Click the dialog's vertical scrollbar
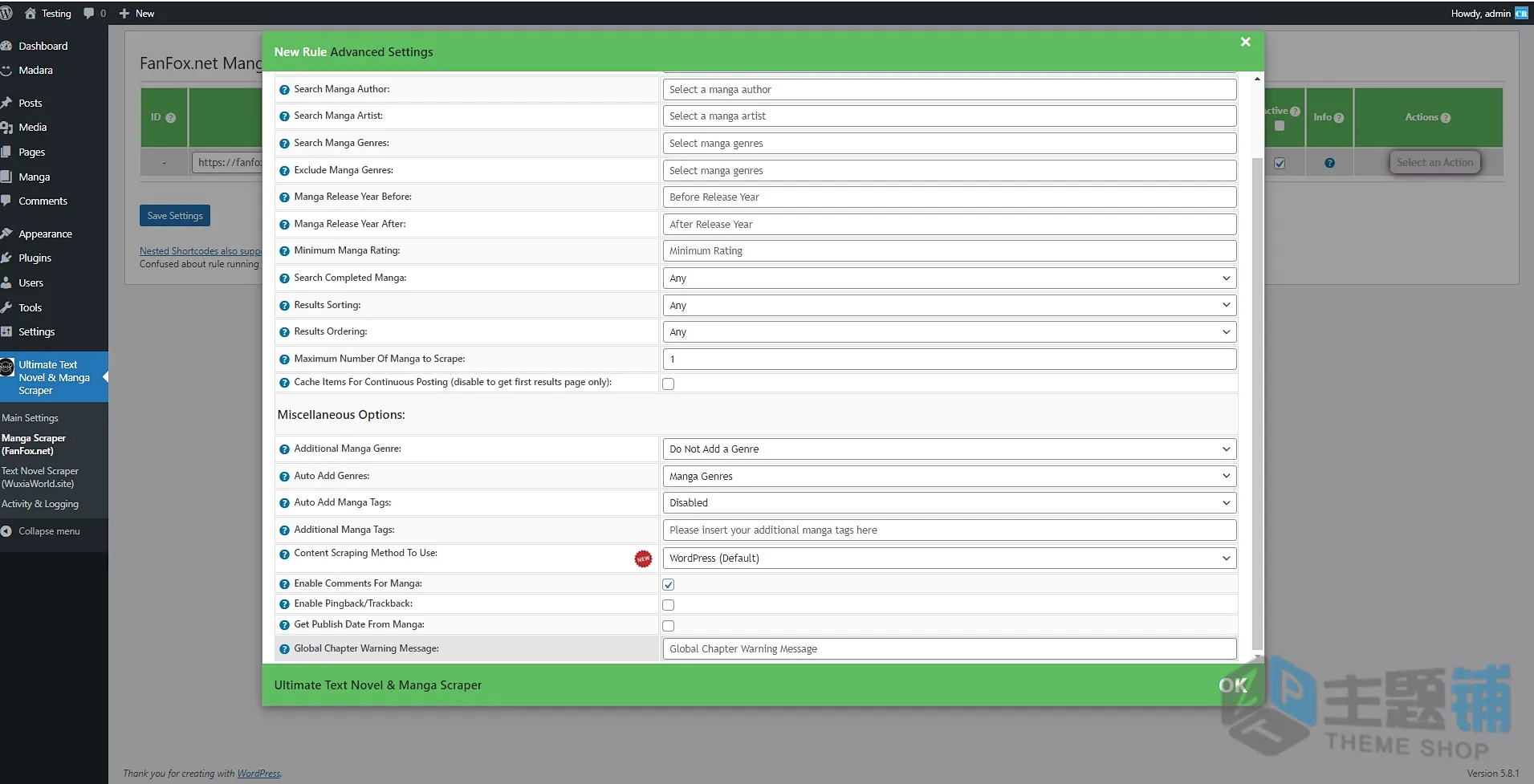Screen dimensions: 1534x784 pos(1257,404)
